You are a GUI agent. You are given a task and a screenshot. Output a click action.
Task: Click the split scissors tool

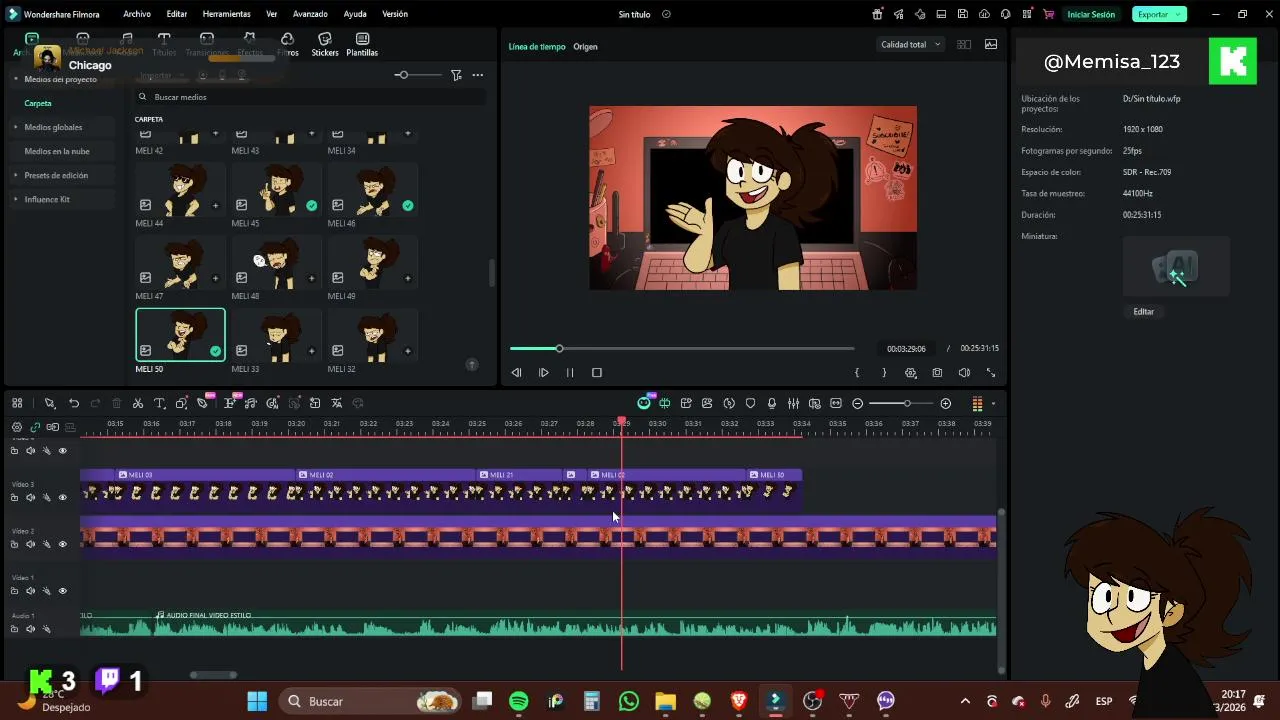tap(138, 403)
